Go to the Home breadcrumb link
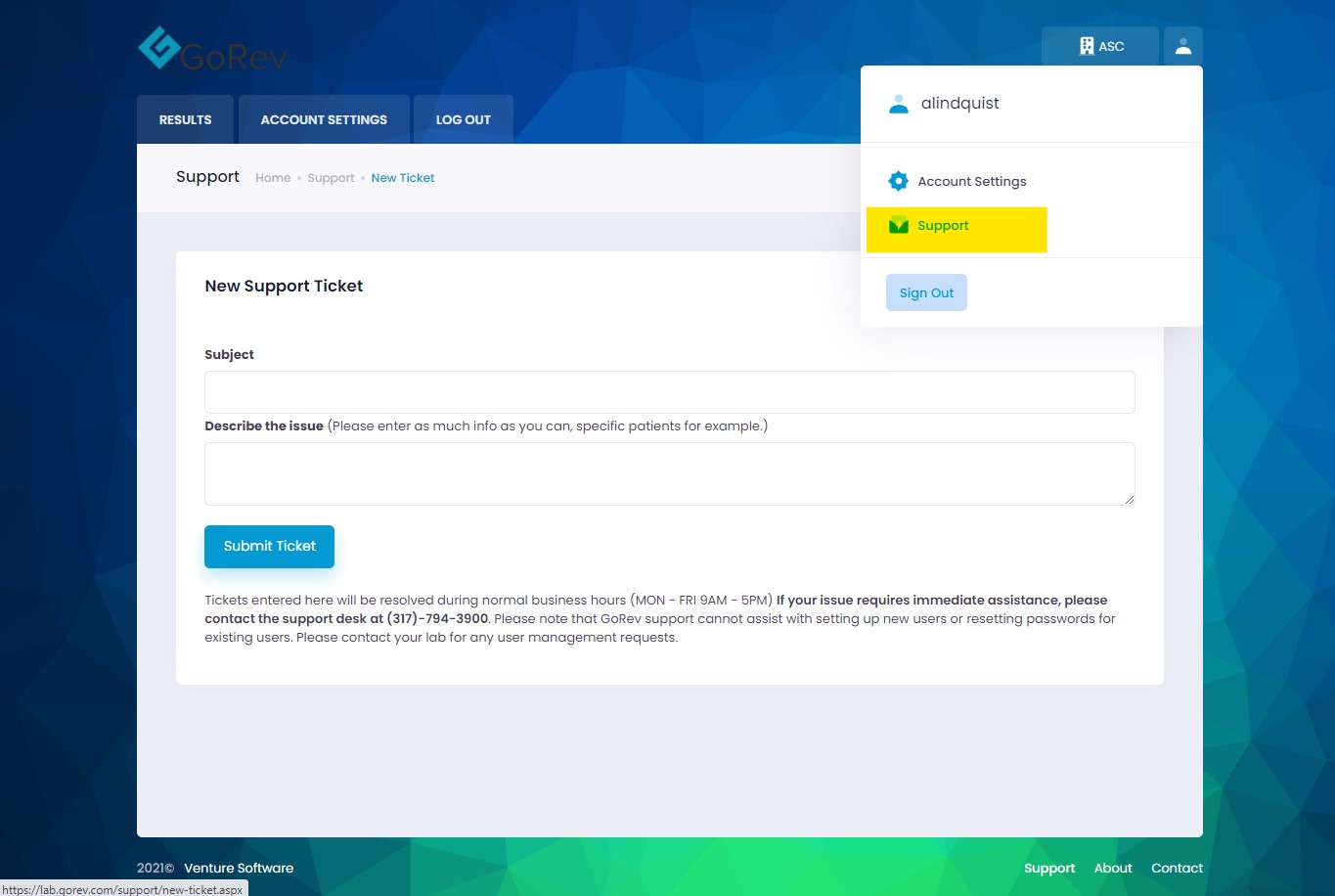 coord(273,178)
